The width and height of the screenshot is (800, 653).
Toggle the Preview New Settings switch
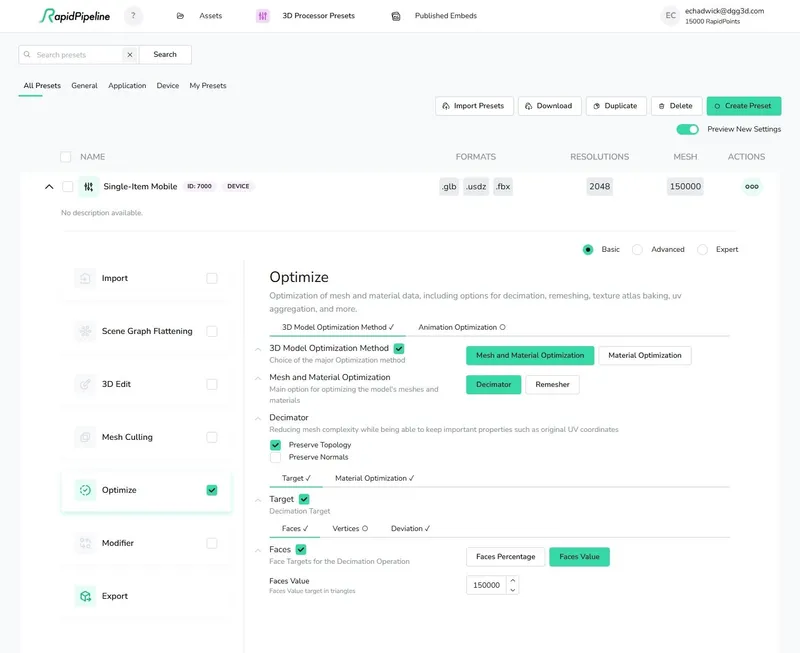[x=687, y=129]
